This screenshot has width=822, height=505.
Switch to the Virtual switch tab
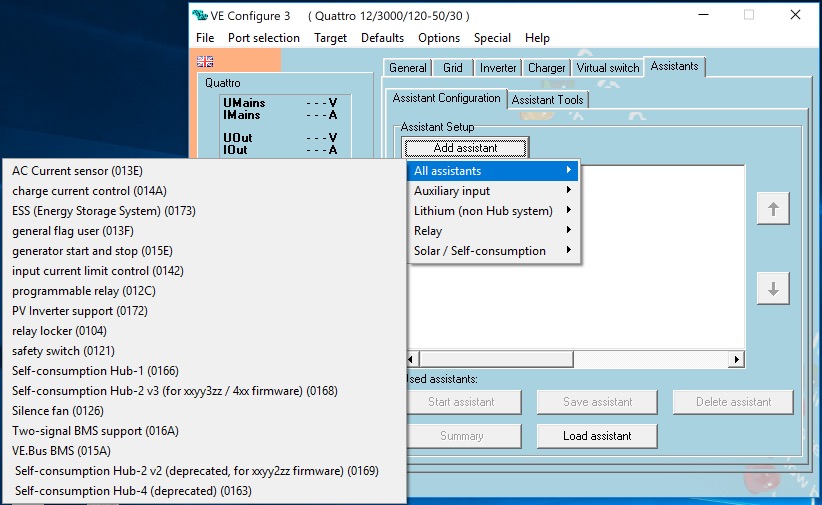[x=607, y=68]
